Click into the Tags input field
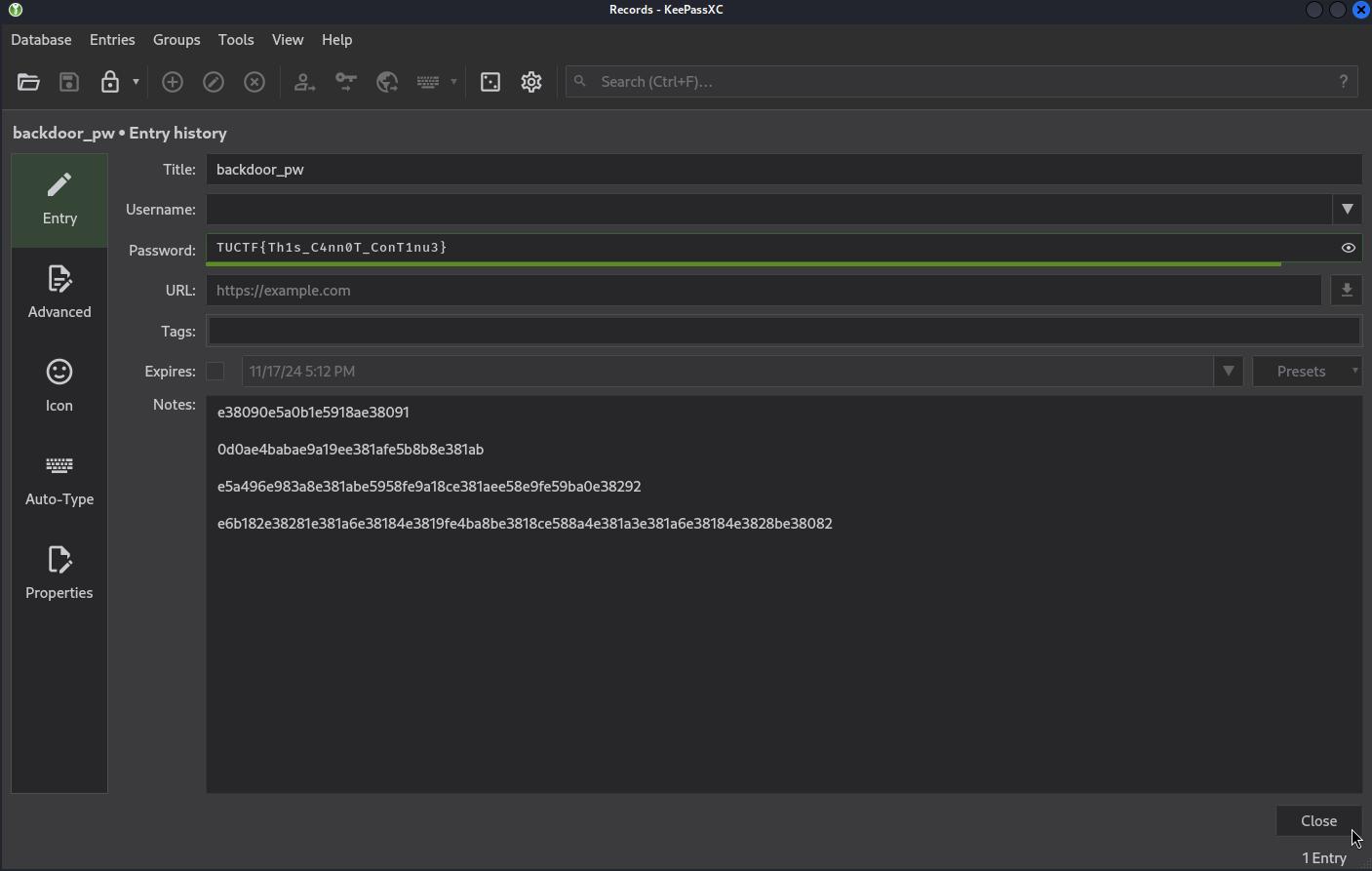Screen dimensions: 1372x871 [783, 331]
